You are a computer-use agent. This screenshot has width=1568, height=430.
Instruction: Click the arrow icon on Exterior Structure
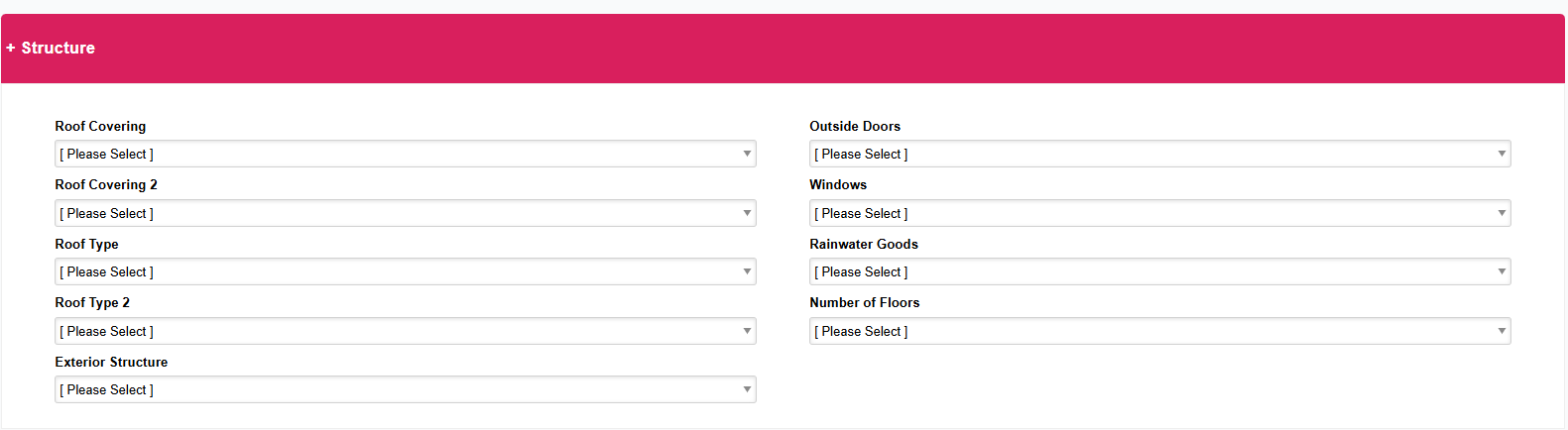tap(747, 389)
